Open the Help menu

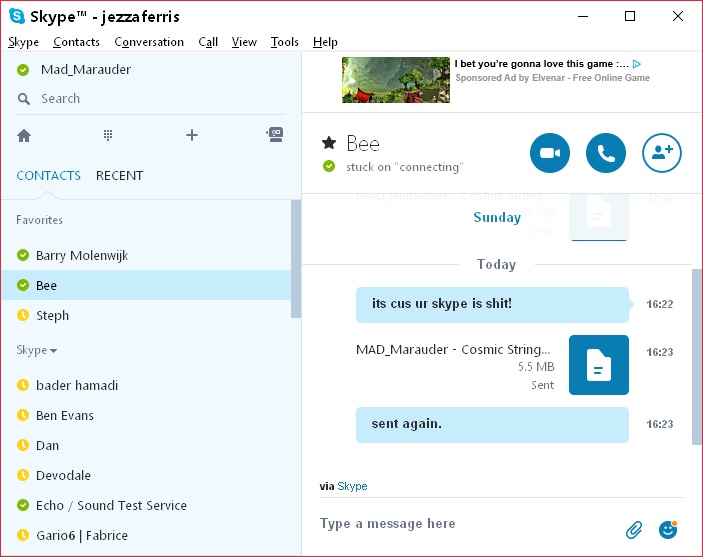(x=325, y=42)
